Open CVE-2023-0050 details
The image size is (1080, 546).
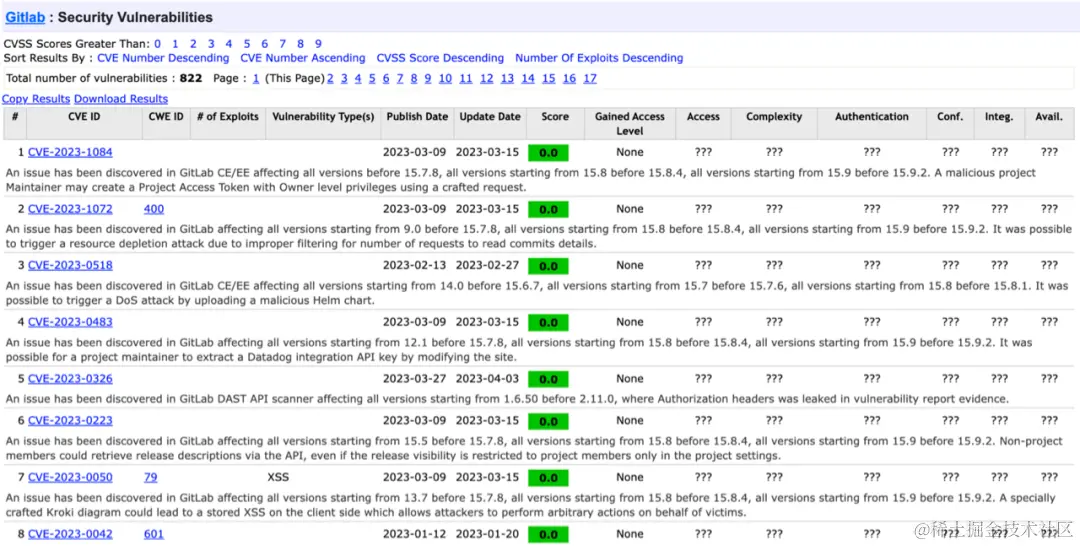pos(70,477)
